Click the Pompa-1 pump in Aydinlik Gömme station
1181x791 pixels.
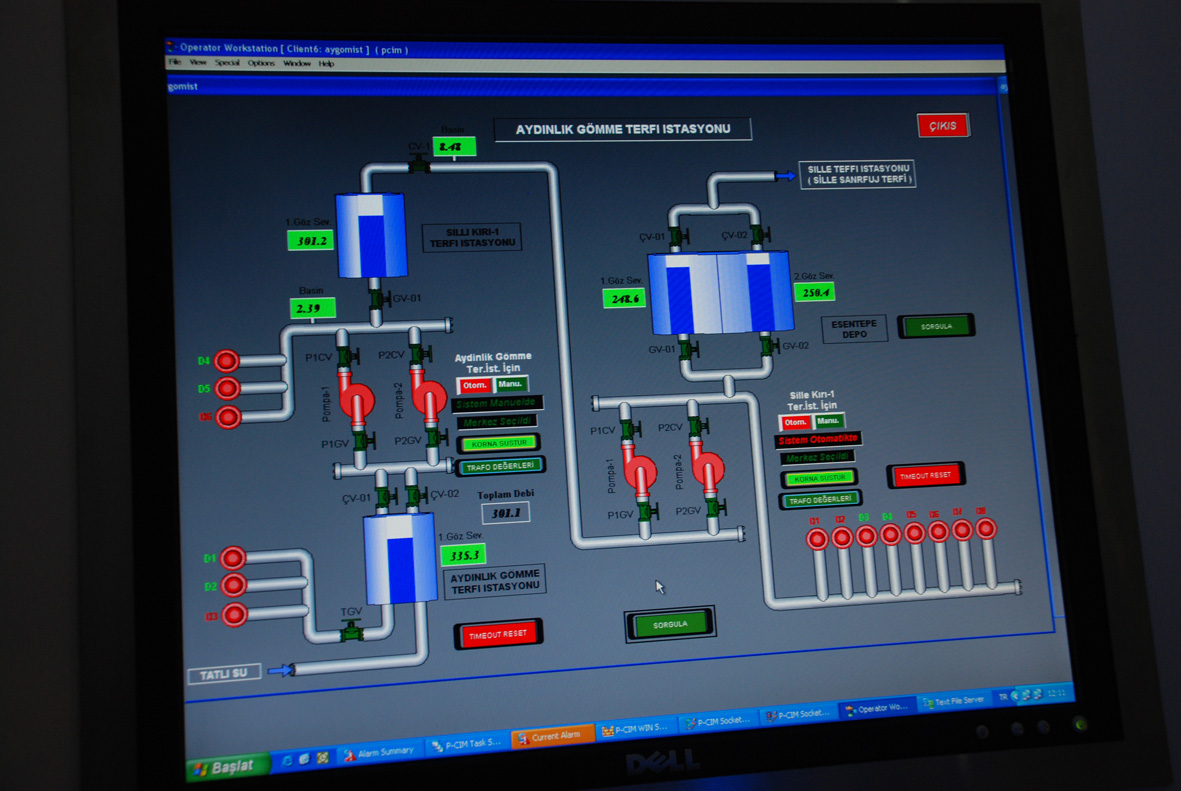(355, 400)
